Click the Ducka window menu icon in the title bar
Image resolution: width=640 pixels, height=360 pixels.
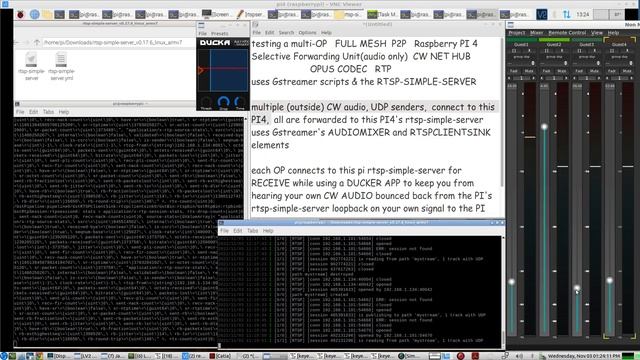[201, 24]
